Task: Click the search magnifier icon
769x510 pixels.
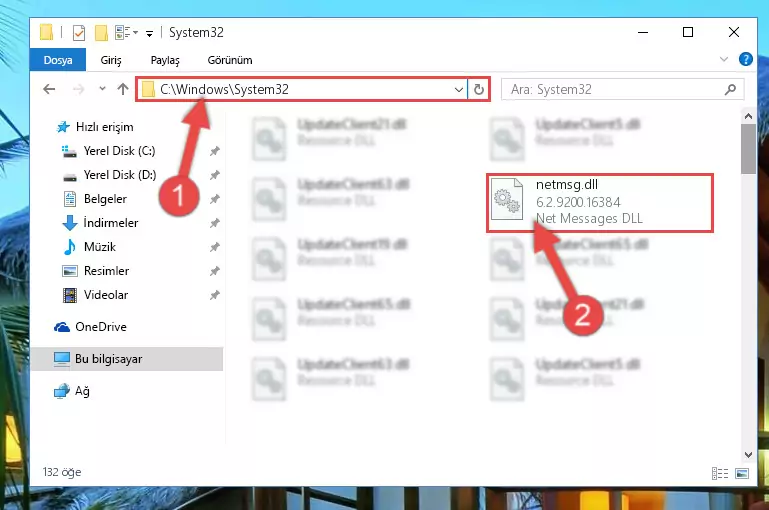Action: click(730, 89)
